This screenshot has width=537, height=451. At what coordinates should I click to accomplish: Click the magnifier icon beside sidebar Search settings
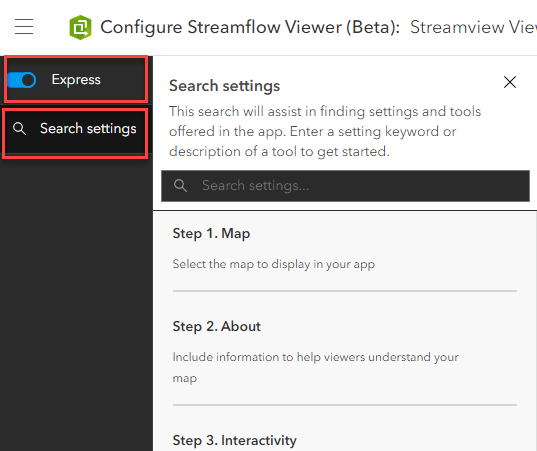19,129
